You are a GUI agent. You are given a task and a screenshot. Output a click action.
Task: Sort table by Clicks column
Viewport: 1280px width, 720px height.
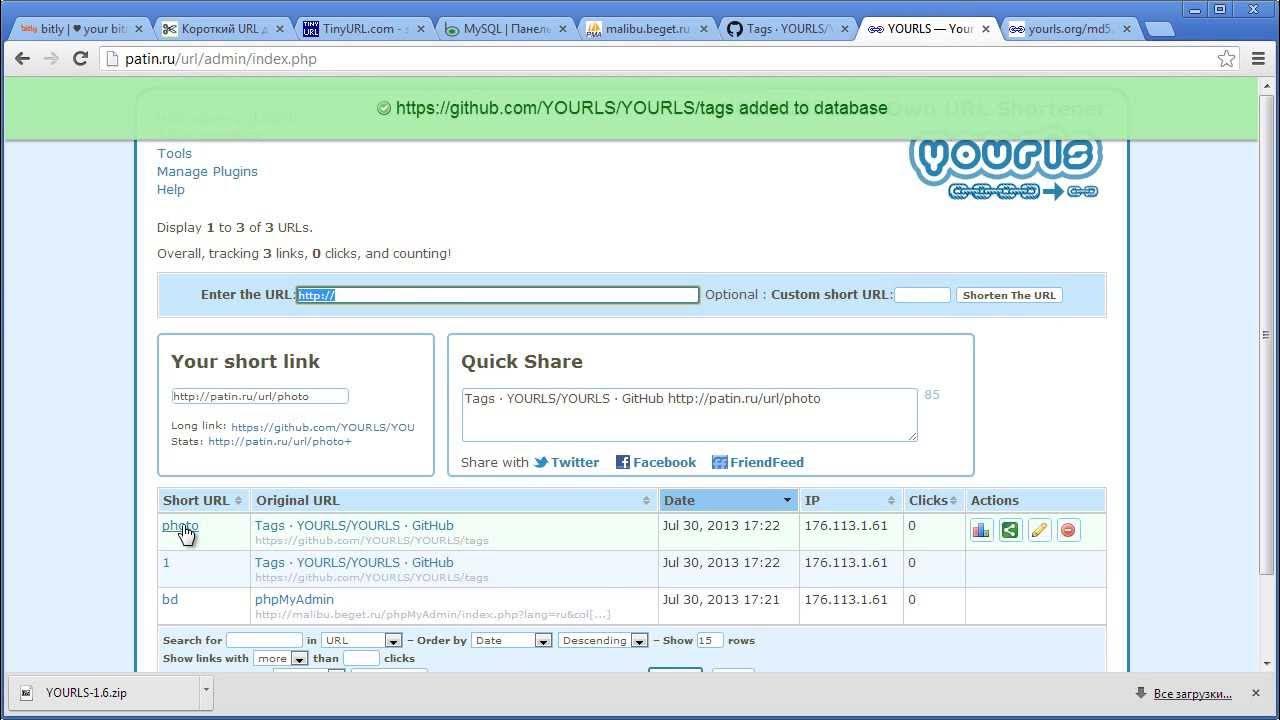[x=933, y=500]
